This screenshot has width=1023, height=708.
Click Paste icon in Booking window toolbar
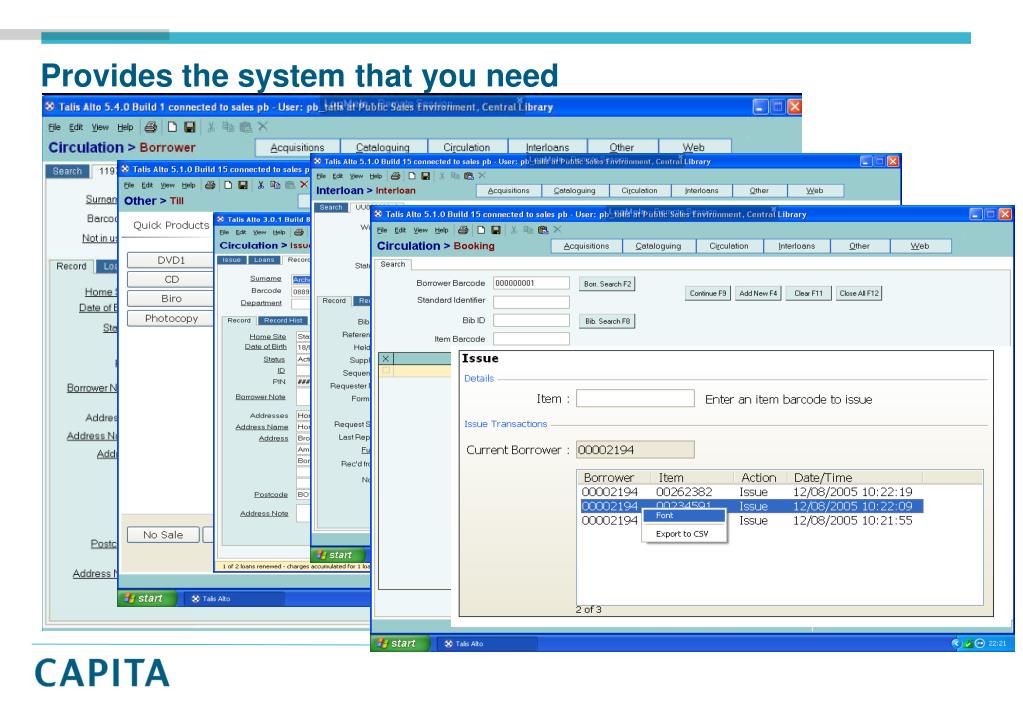(542, 230)
